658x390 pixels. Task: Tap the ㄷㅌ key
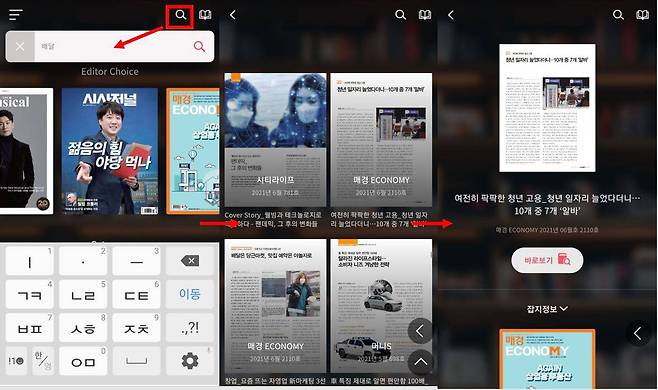pos(136,294)
